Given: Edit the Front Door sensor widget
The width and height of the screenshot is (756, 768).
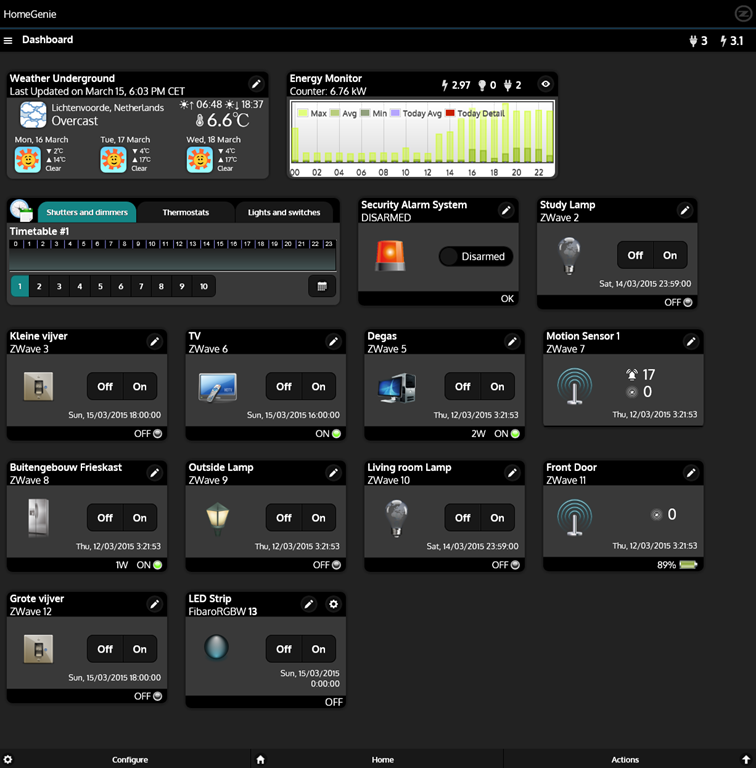Looking at the screenshot, I should pos(690,473).
